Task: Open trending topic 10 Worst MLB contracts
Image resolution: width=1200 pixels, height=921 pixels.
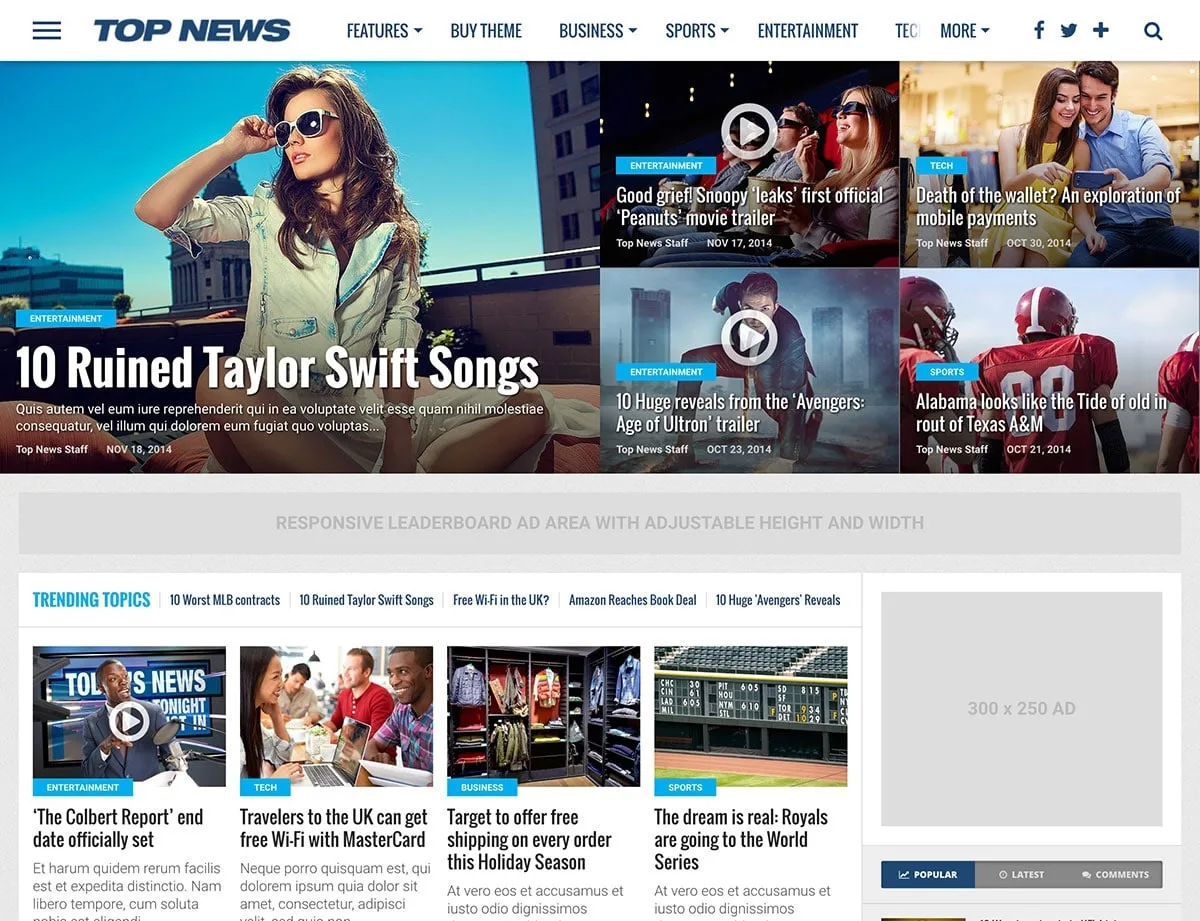Action: coord(225,600)
